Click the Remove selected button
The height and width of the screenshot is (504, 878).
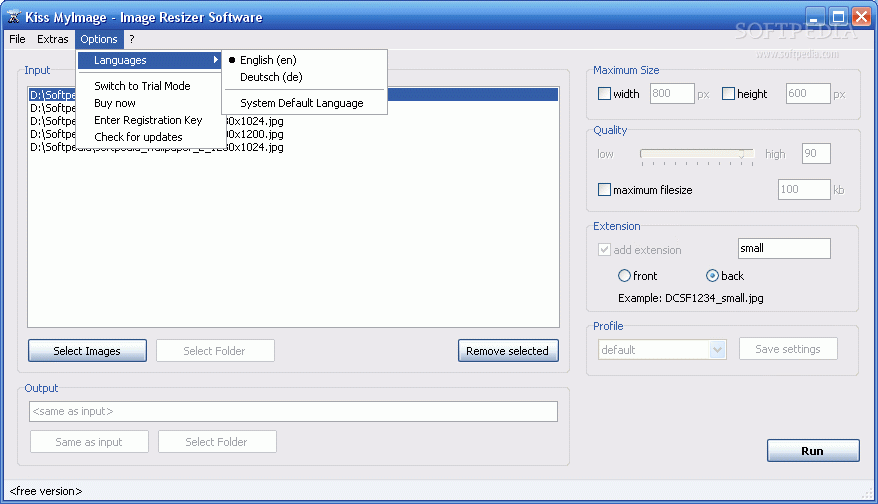[x=508, y=351]
